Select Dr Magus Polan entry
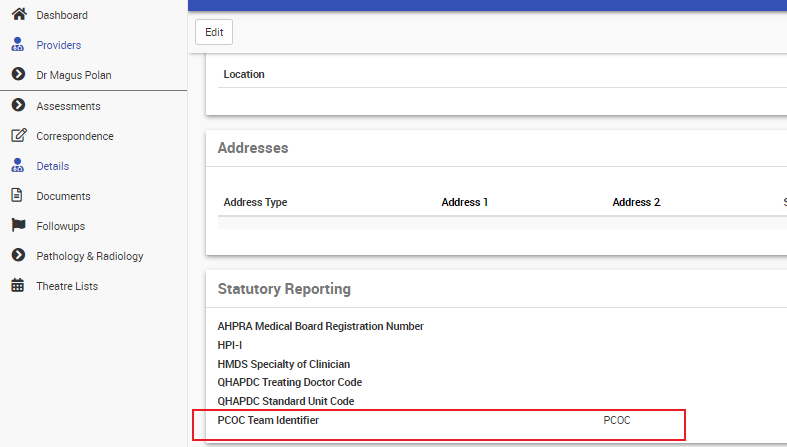The height and width of the screenshot is (447, 787). point(74,75)
